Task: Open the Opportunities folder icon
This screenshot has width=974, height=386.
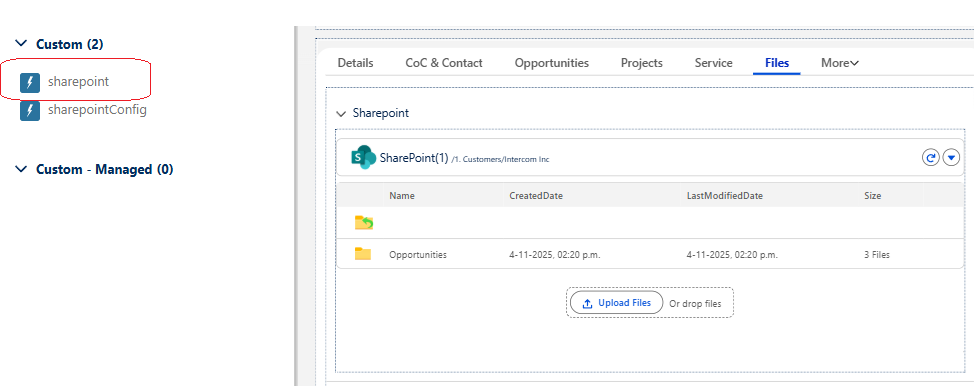Action: coord(363,254)
